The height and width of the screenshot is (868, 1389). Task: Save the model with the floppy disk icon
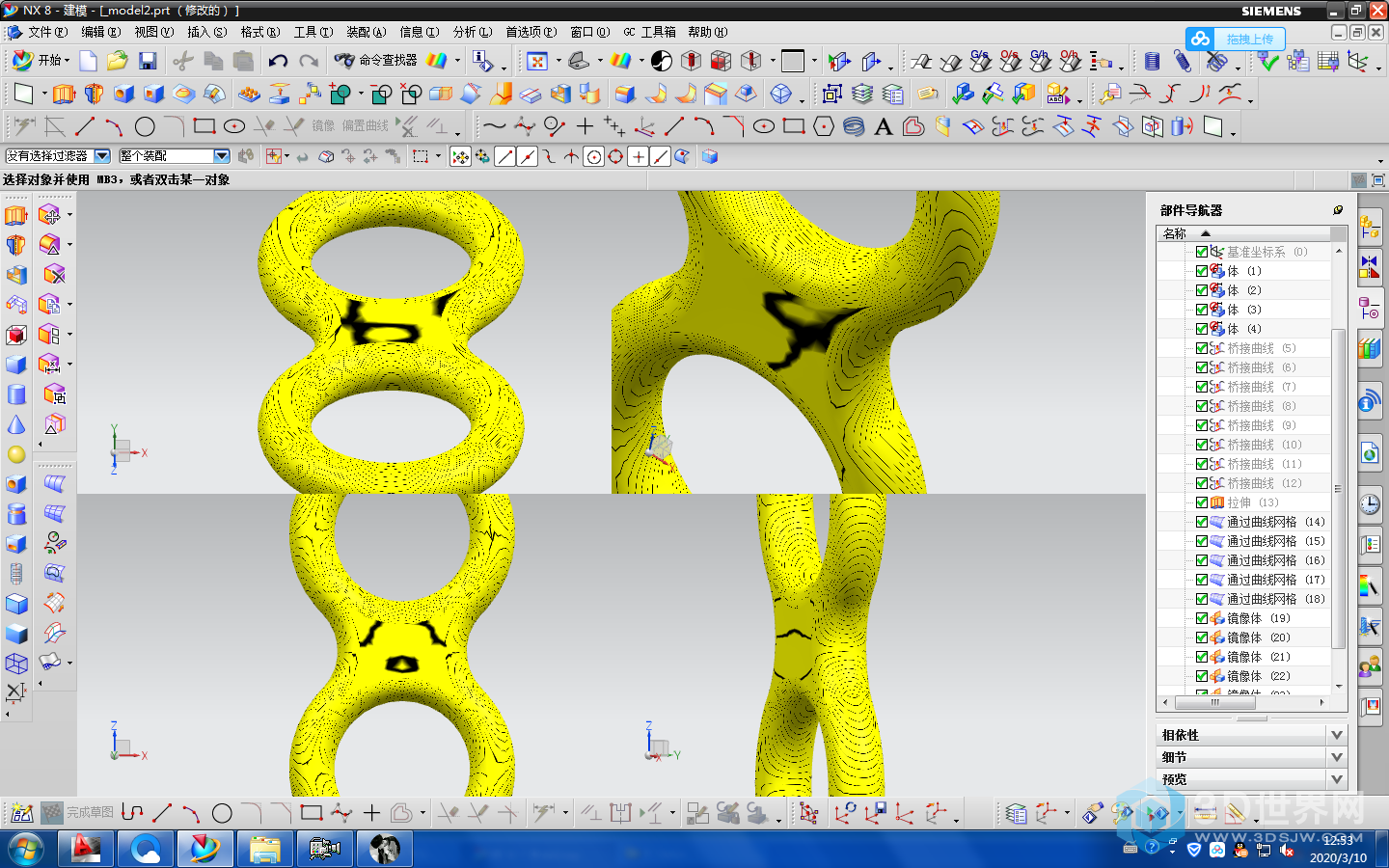pyautogui.click(x=148, y=61)
